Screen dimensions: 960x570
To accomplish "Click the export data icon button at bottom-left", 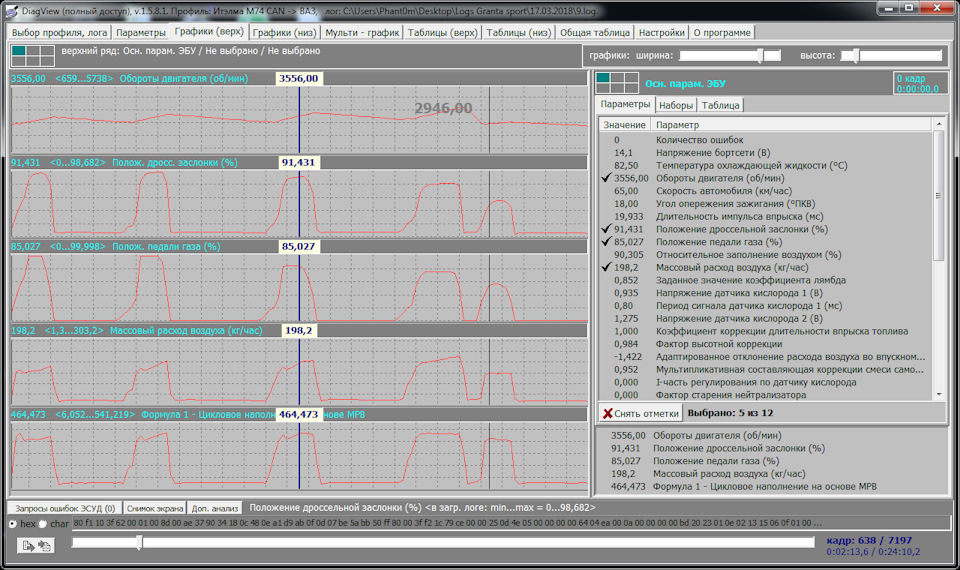I will pyautogui.click(x=28, y=544).
